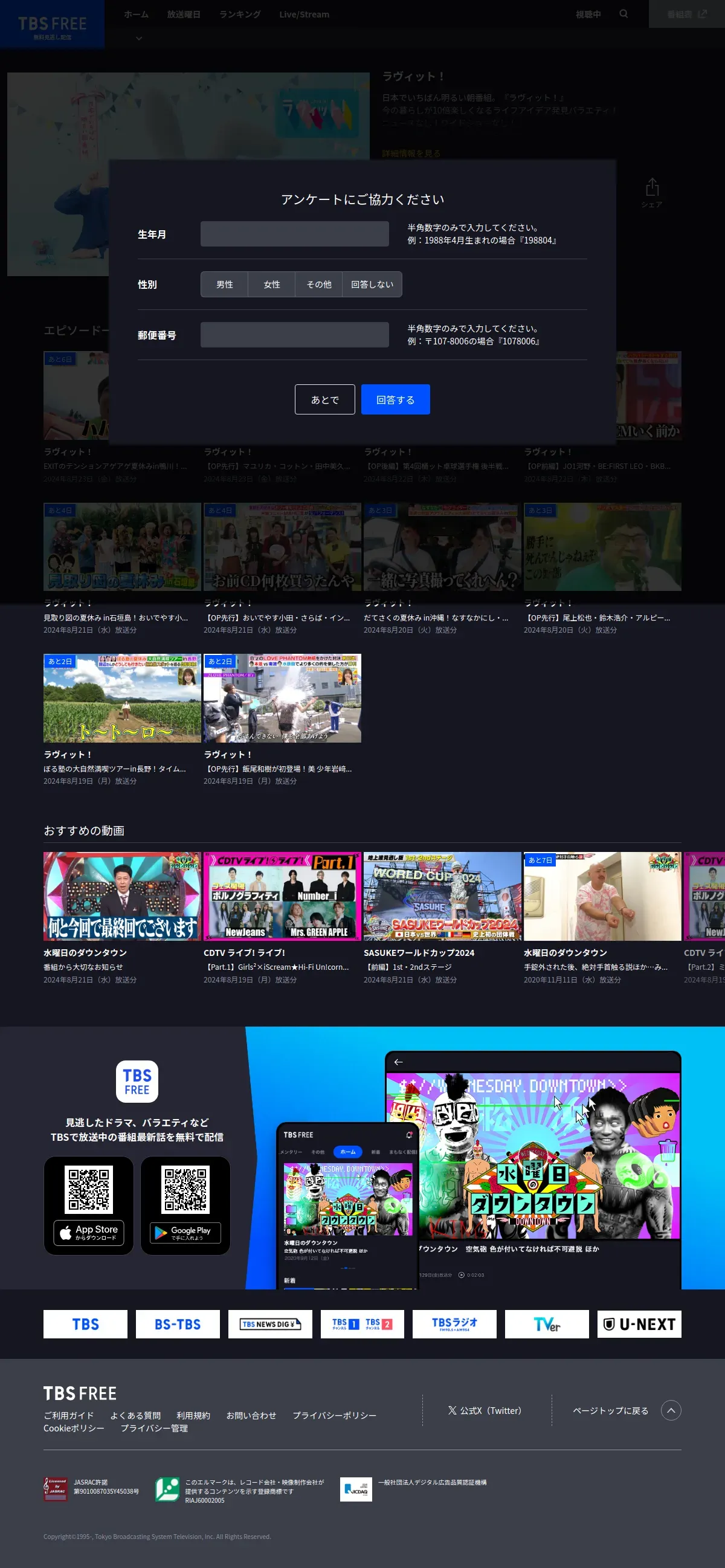Click the back-to-top circular arrow icon
Image resolution: width=725 pixels, height=1568 pixels.
tap(671, 1410)
